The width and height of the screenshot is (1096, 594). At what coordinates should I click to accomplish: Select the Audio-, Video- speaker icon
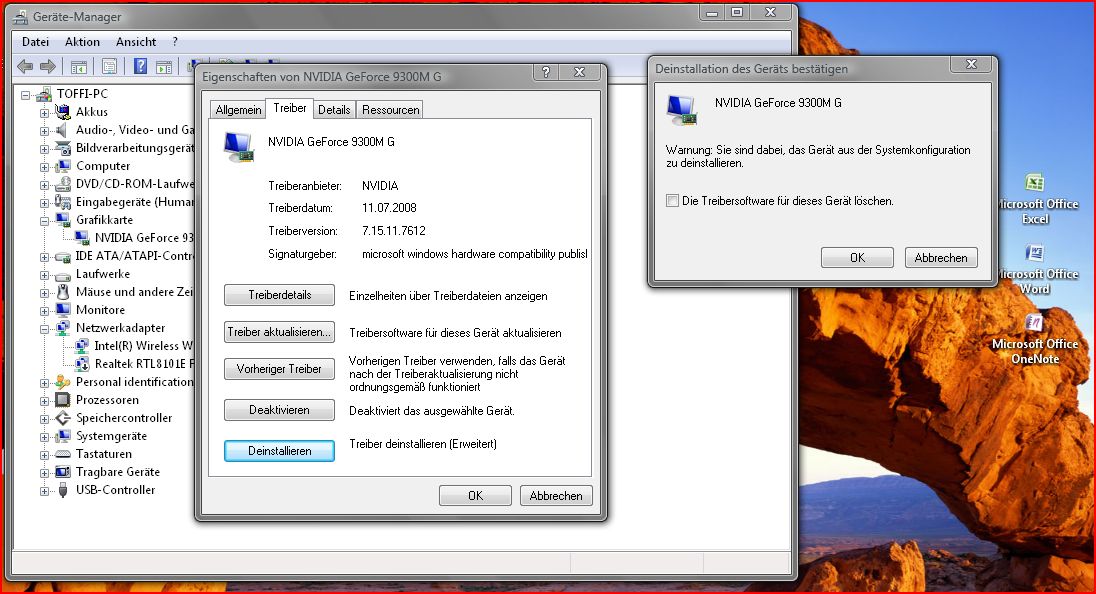[x=63, y=130]
